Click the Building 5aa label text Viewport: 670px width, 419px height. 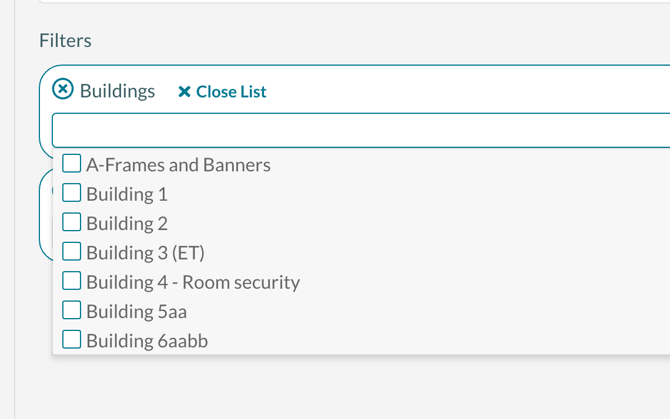pyautogui.click(x=136, y=311)
